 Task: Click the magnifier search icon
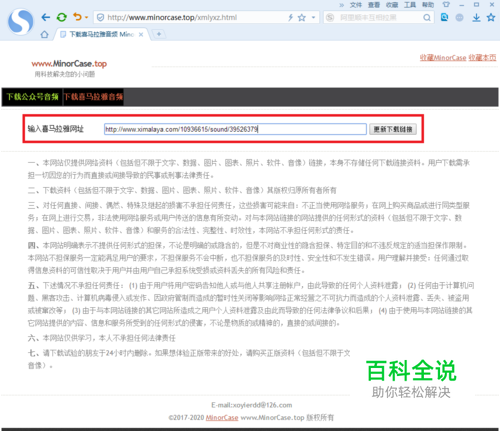[x=427, y=18]
